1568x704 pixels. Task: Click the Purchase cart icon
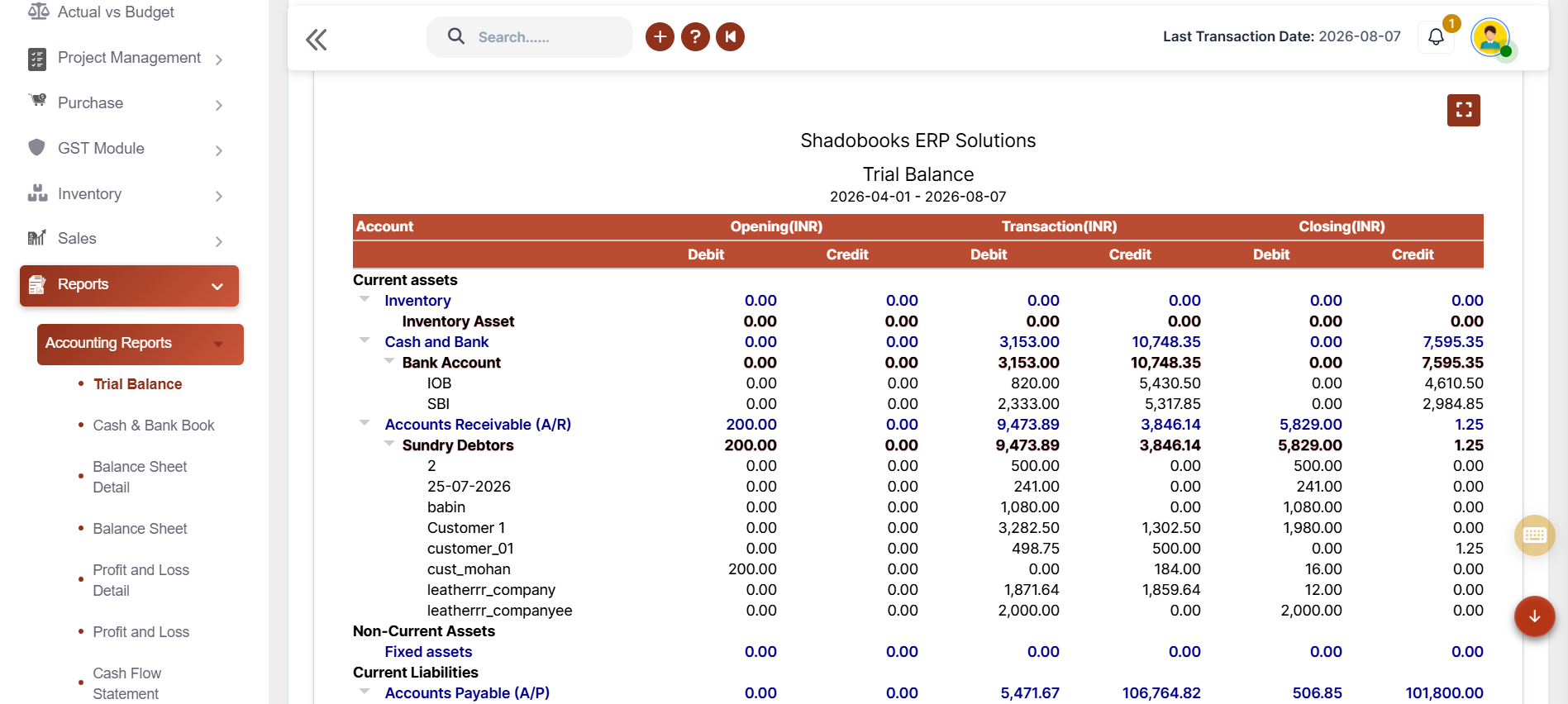(37, 101)
